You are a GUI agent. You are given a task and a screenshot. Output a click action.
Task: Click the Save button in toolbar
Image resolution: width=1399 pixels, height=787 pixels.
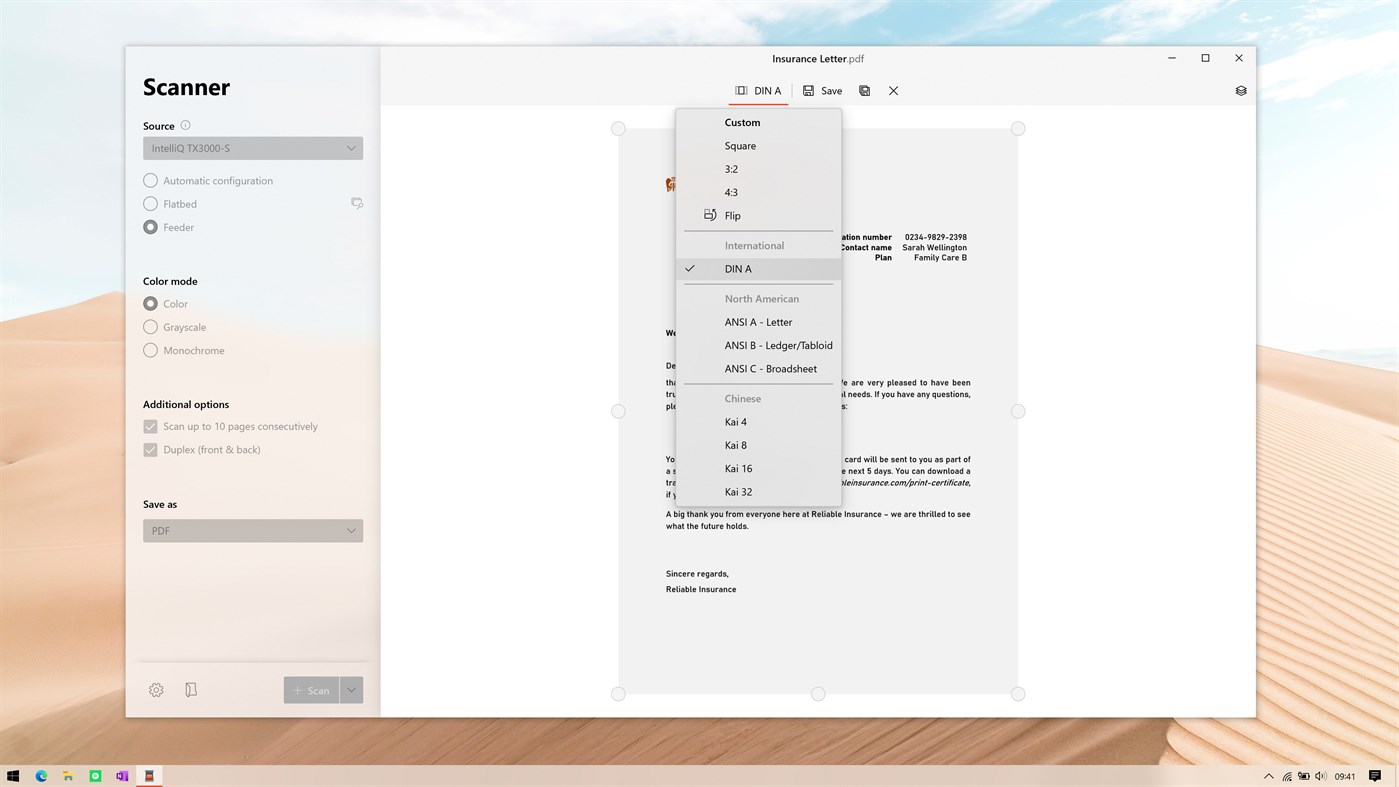click(x=822, y=91)
